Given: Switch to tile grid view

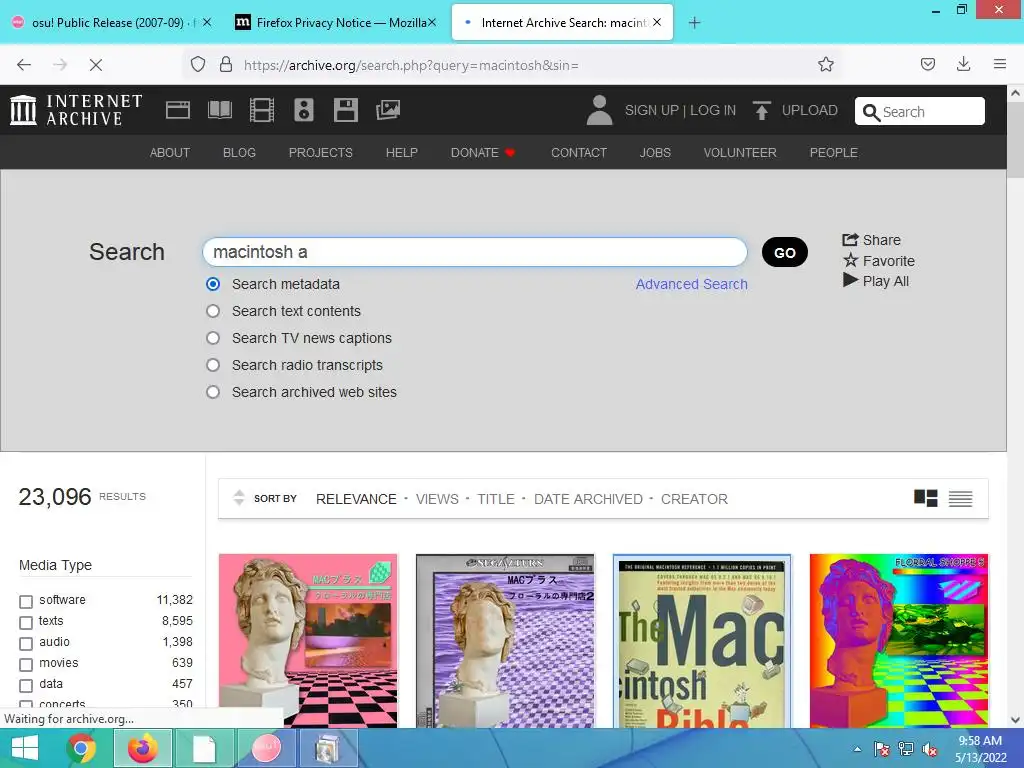Looking at the screenshot, I should coord(925,498).
